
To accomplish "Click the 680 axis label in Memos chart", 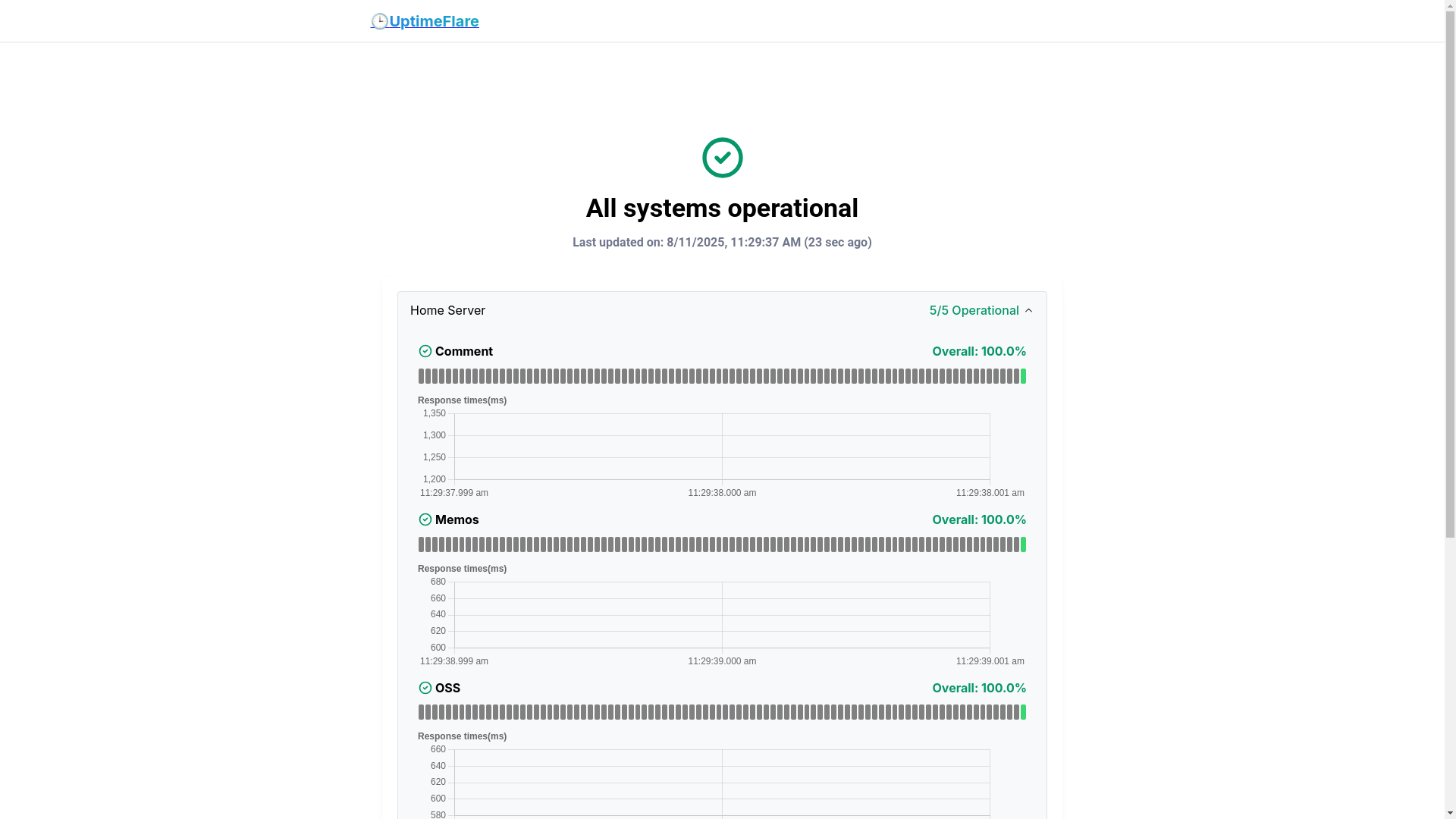I will [x=438, y=582].
